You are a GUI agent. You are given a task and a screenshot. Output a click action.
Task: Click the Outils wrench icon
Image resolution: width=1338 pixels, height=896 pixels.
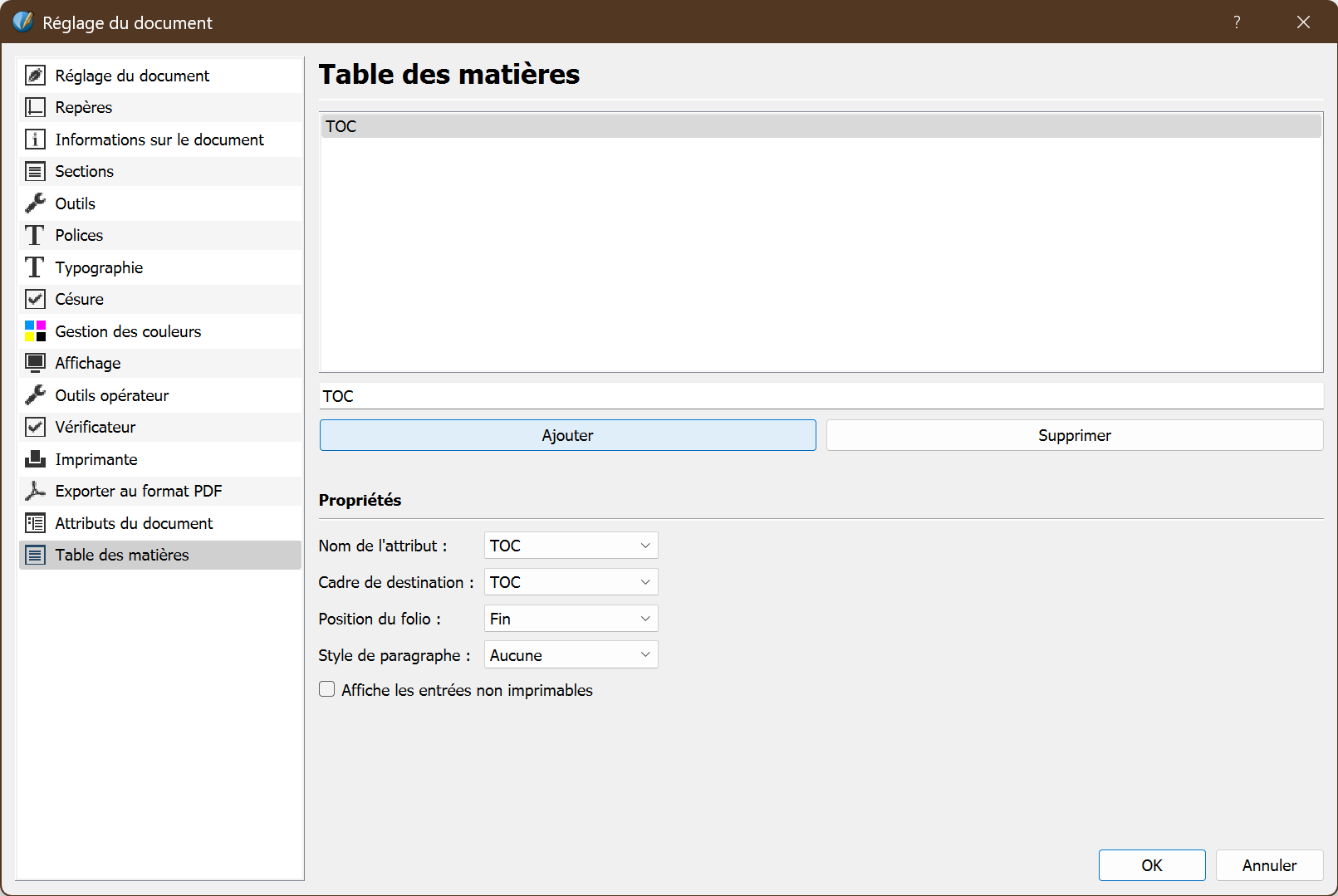coord(35,203)
